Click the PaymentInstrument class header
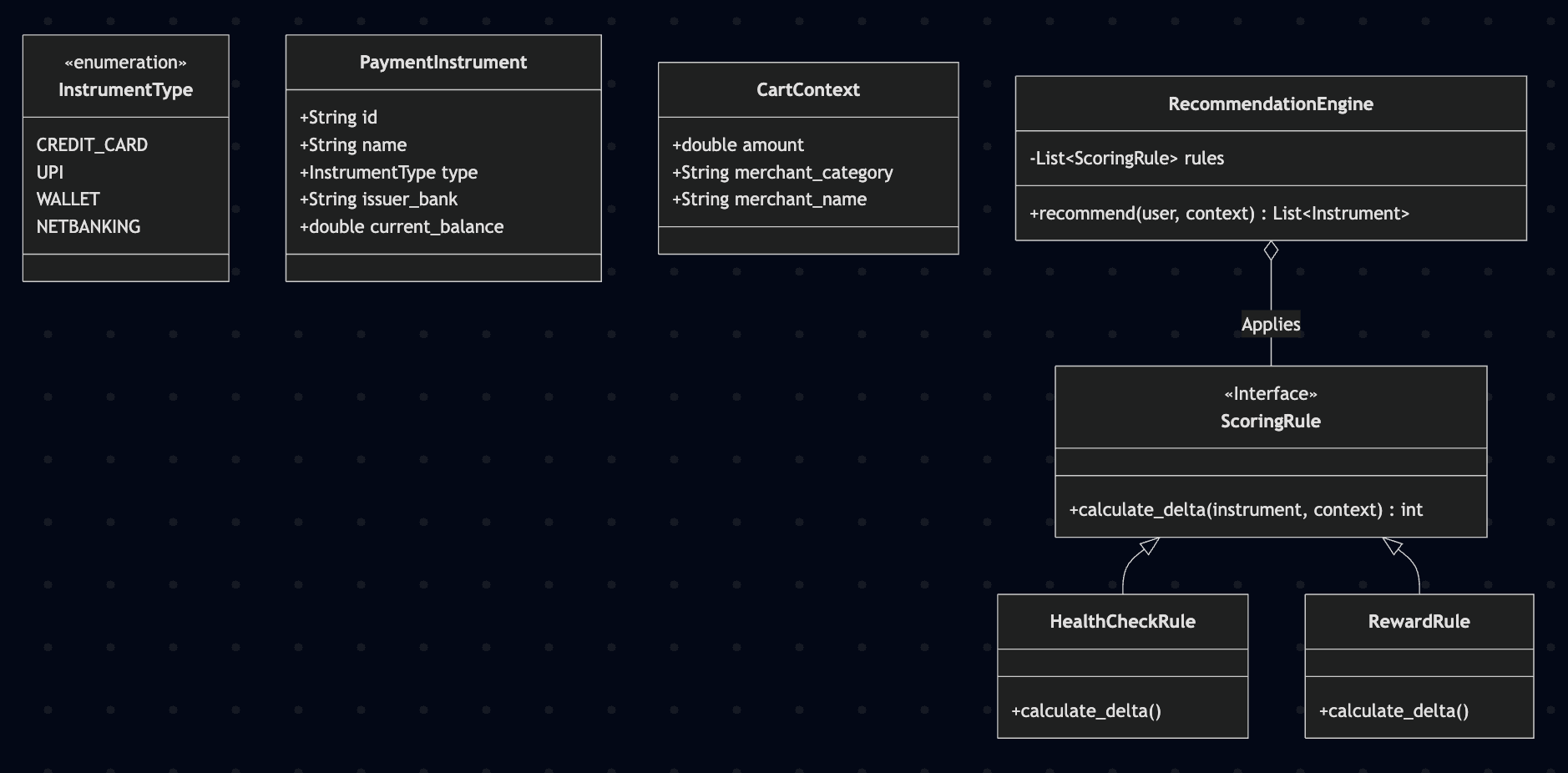This screenshot has width=1568, height=773. (443, 62)
